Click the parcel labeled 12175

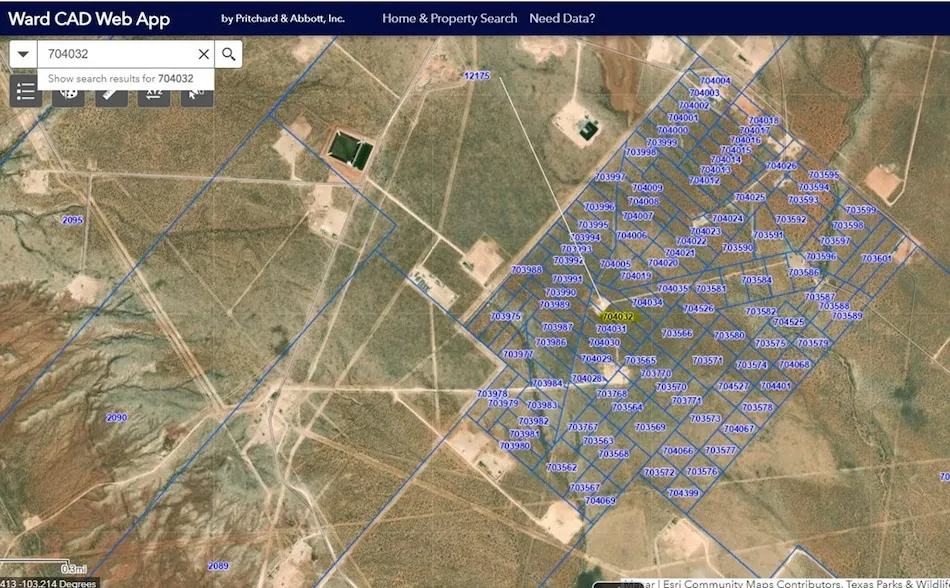(x=477, y=76)
